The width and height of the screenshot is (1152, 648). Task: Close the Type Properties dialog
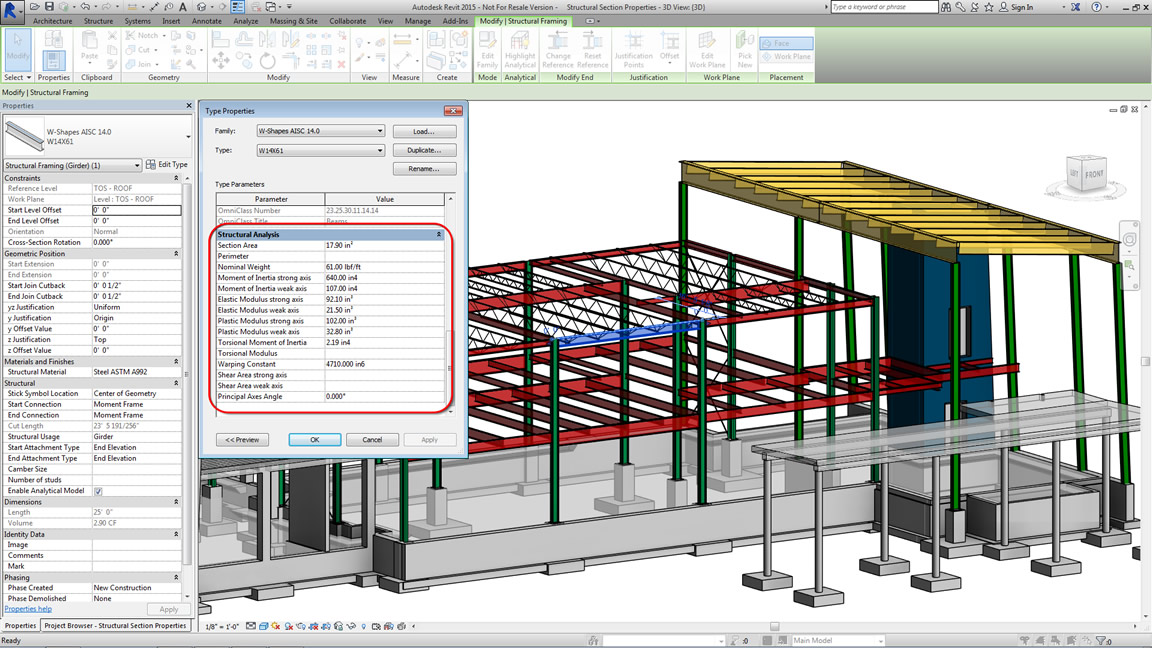click(x=453, y=111)
